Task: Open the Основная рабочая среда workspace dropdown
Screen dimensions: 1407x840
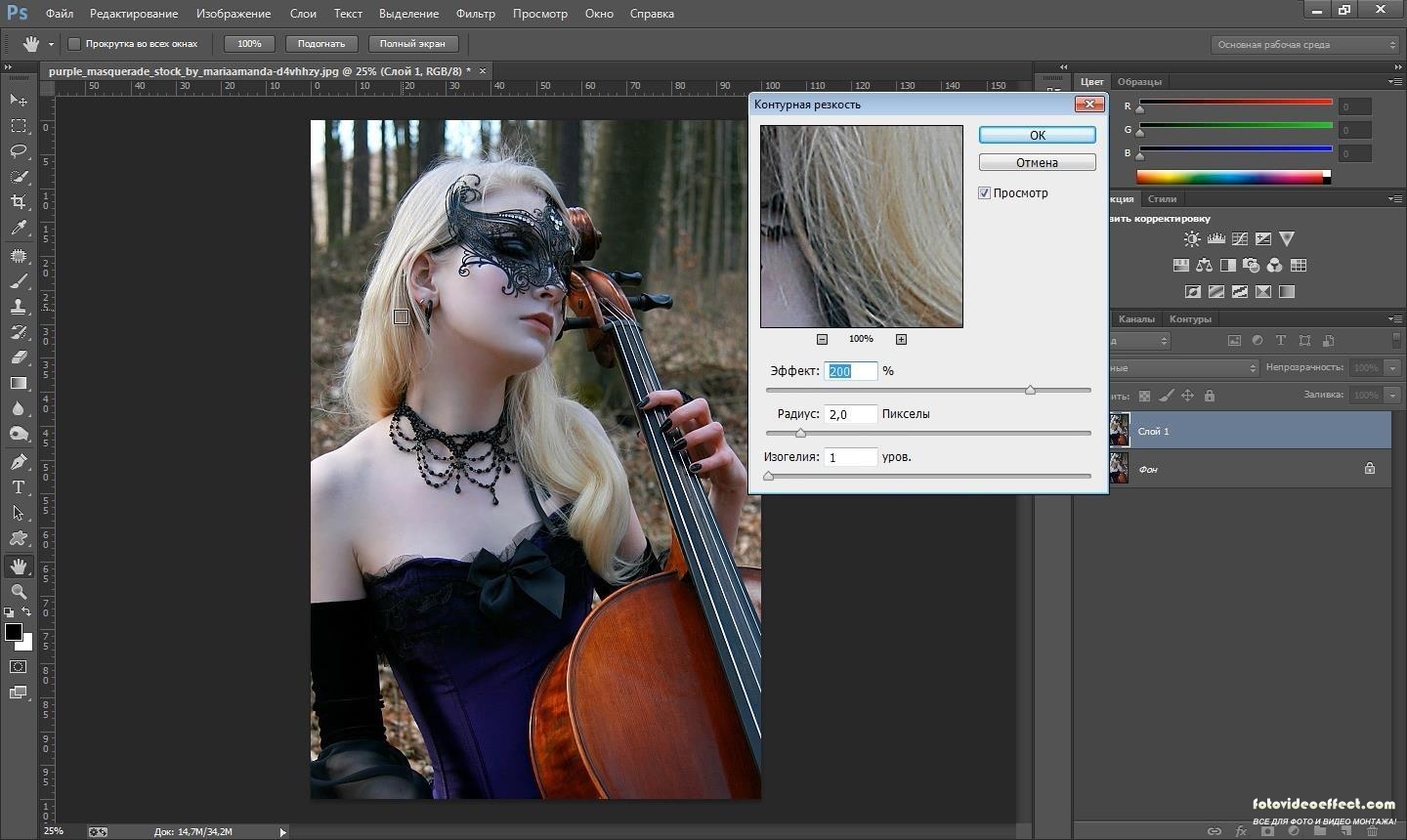Action: point(1305,44)
